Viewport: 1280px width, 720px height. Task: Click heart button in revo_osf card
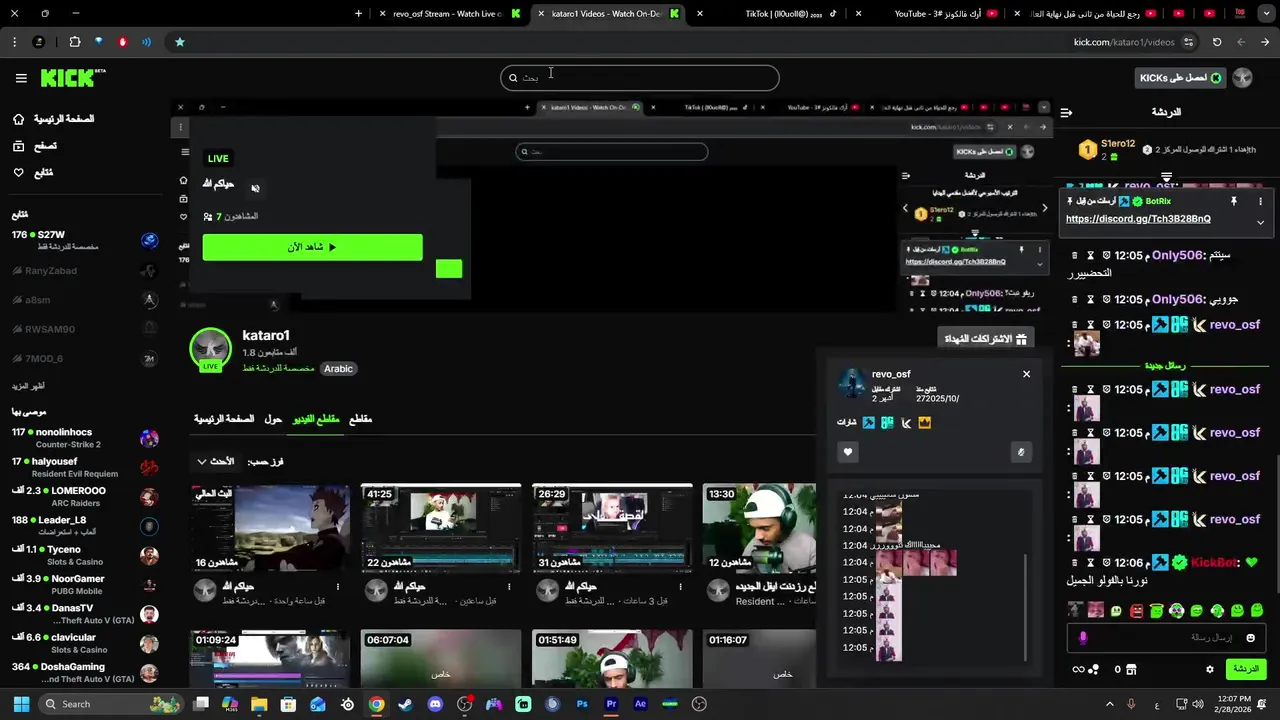[848, 452]
